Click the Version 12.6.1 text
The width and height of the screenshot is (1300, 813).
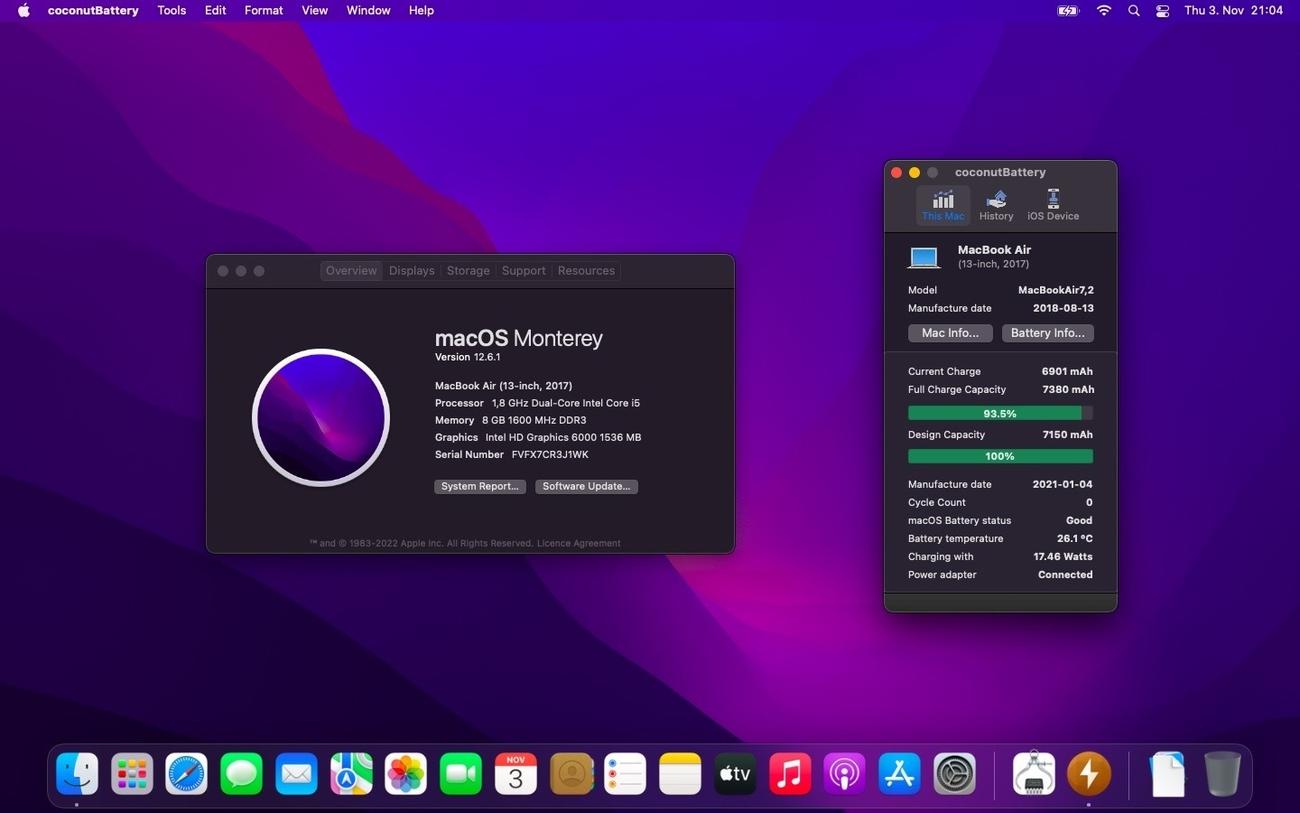point(467,357)
